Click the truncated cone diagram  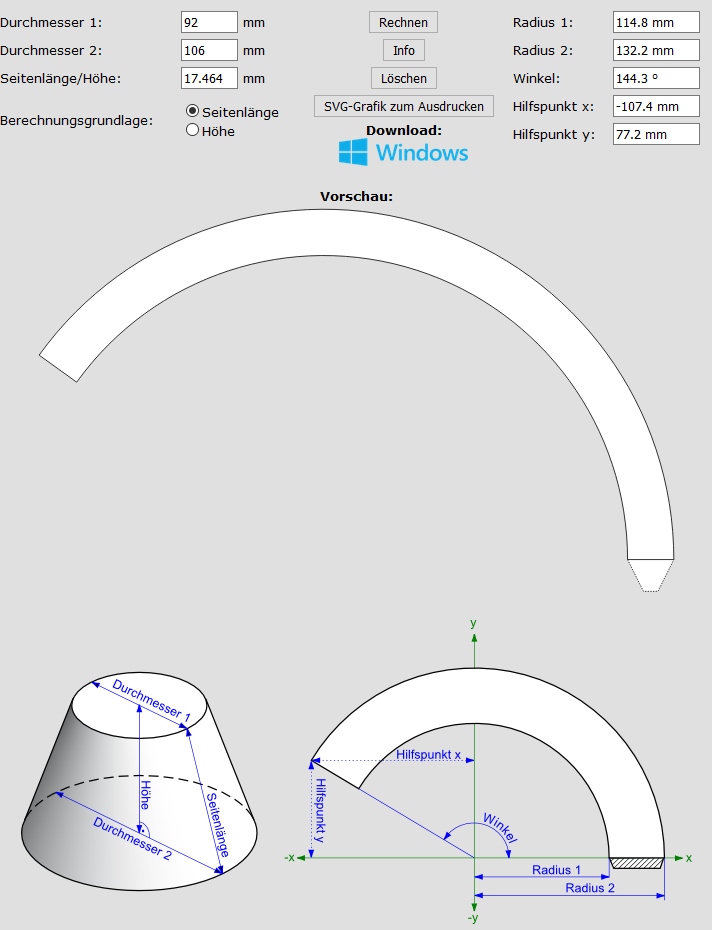point(139,781)
